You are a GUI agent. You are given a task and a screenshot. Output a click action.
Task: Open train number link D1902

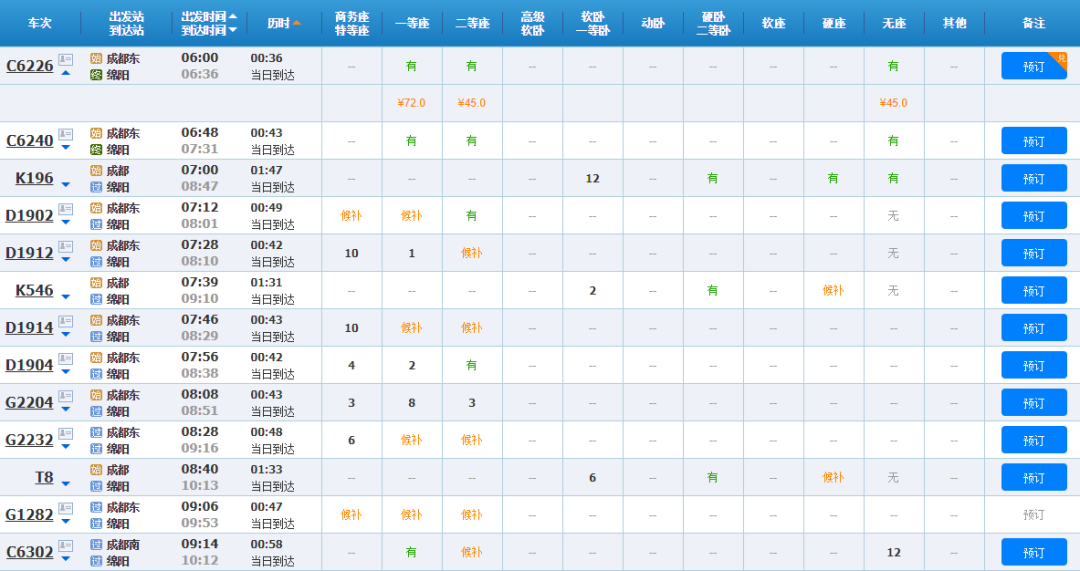pyautogui.click(x=30, y=216)
